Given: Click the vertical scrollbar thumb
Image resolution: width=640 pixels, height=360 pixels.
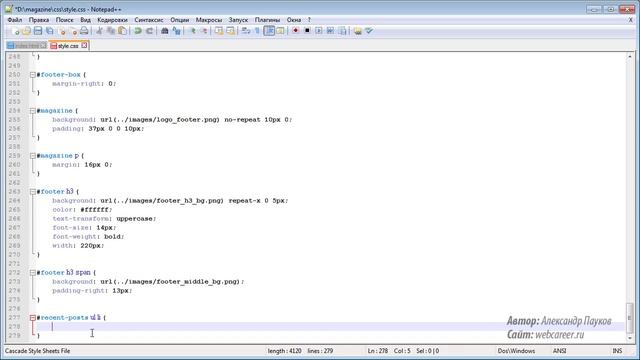Looking at the screenshot, I should coord(629,317).
